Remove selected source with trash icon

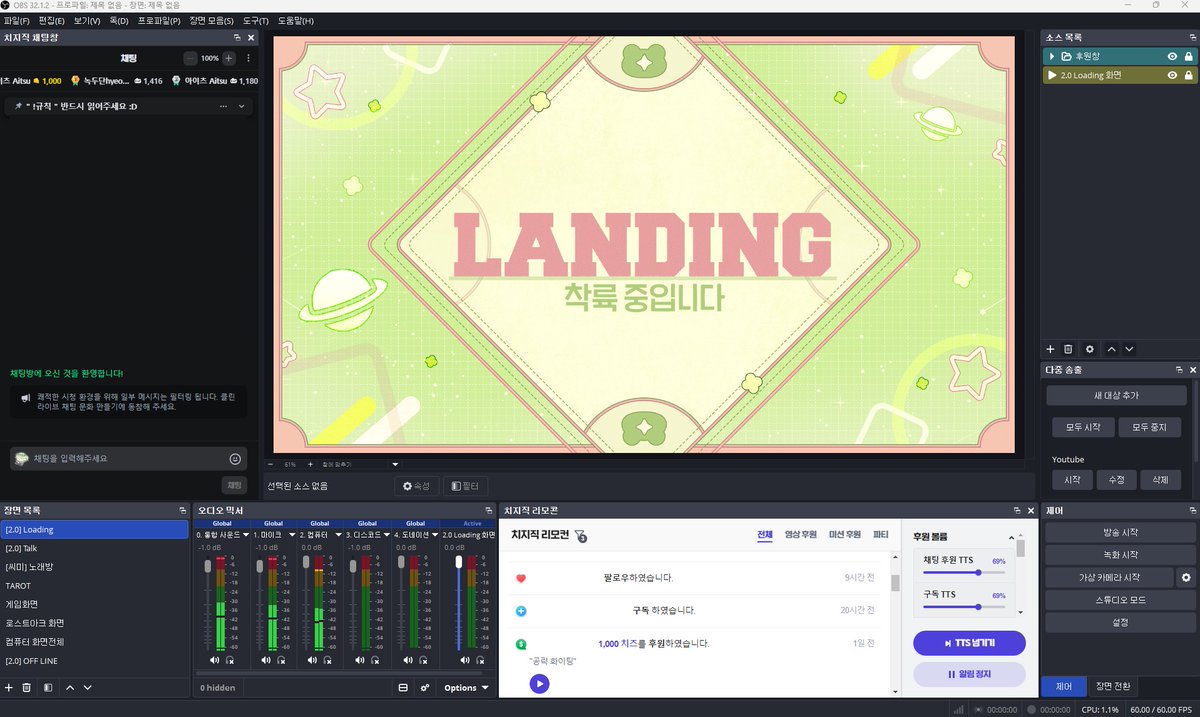1068,349
